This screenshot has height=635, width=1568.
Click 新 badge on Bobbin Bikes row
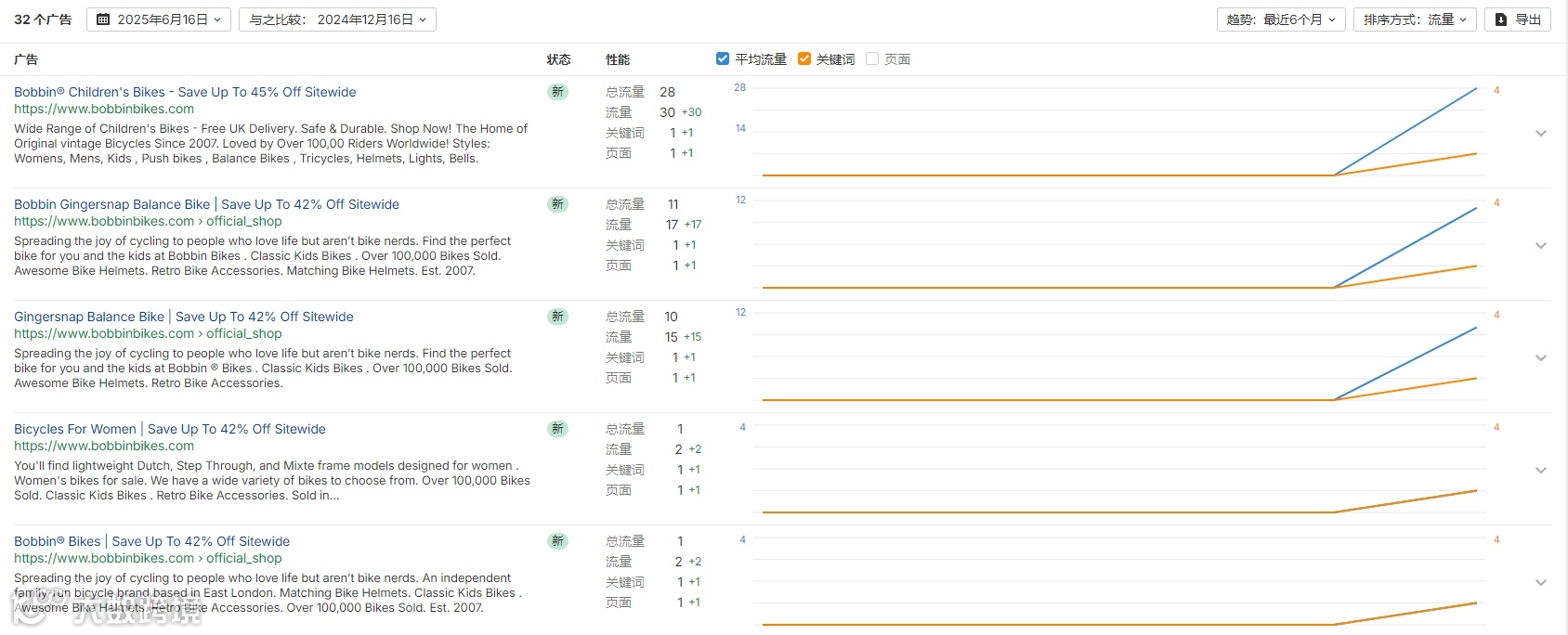click(x=557, y=541)
